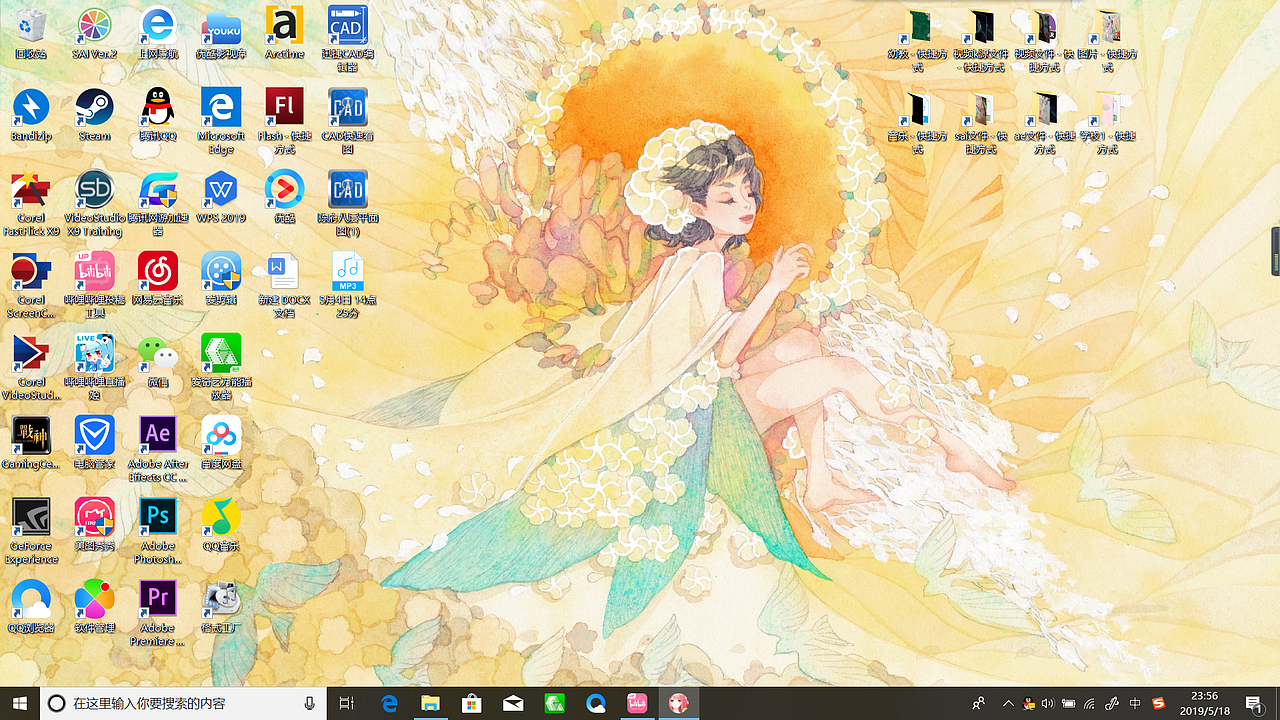1280x720 pixels.
Task: Open the Microsoft Edge desktop shortcut
Action: (221, 121)
